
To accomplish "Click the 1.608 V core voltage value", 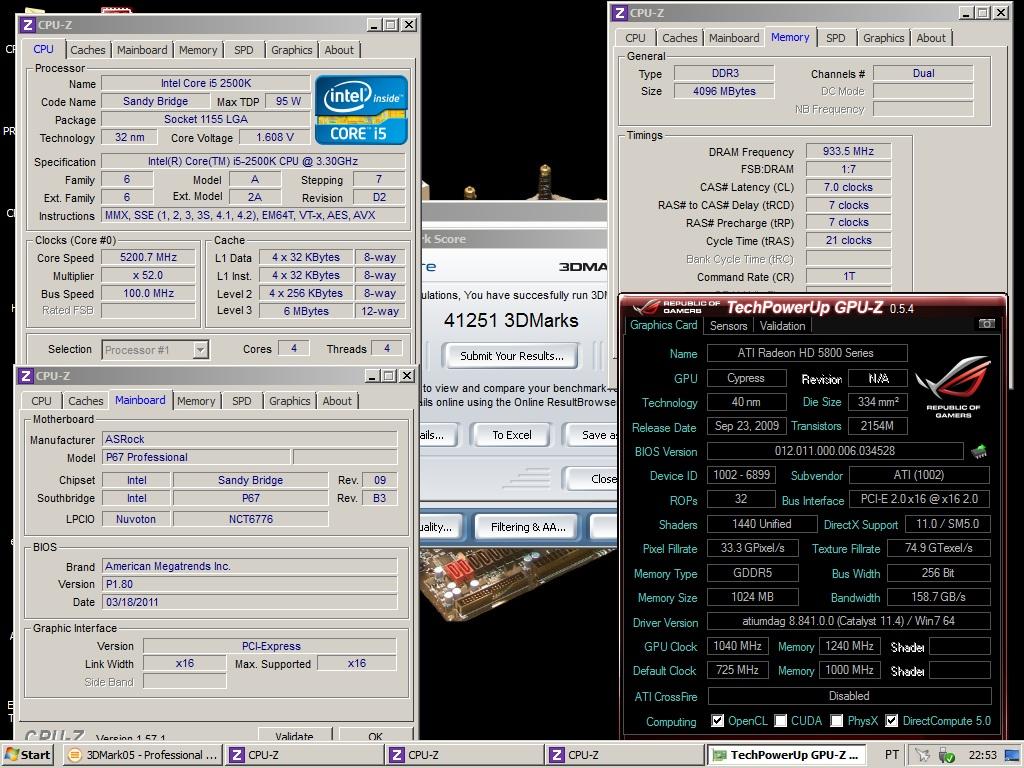I will pos(274,137).
